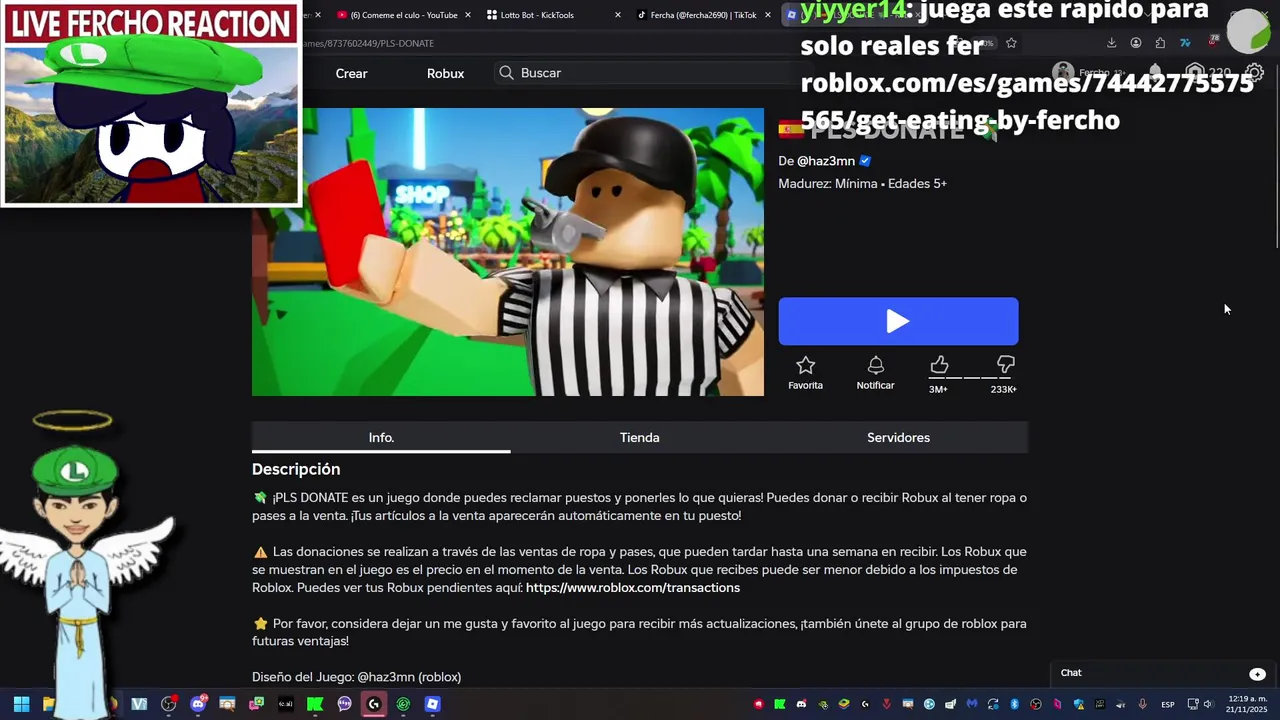Open the ESP language switcher
Image resolution: width=1280 pixels, height=720 pixels.
pyautogui.click(x=1168, y=705)
